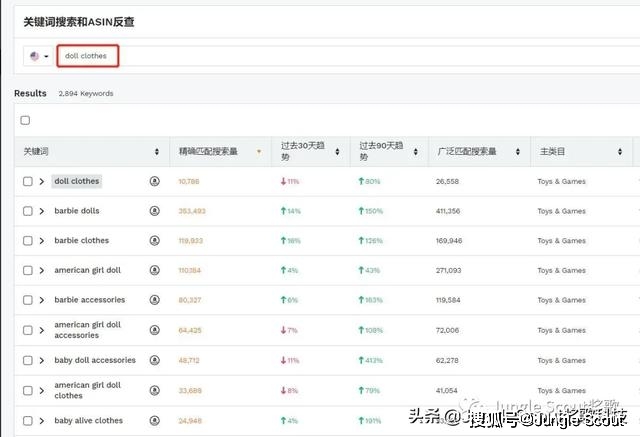The height and width of the screenshot is (437, 640).
Task: Click the circular icon beside barbie dolls
Action: [154, 211]
